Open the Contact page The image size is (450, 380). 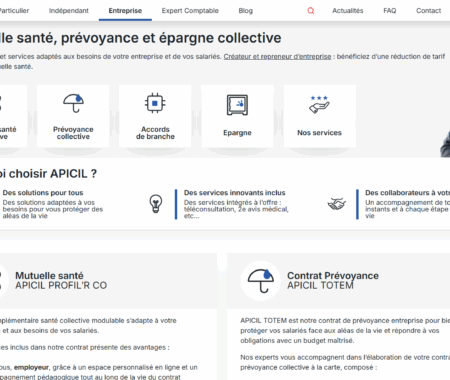428,11
